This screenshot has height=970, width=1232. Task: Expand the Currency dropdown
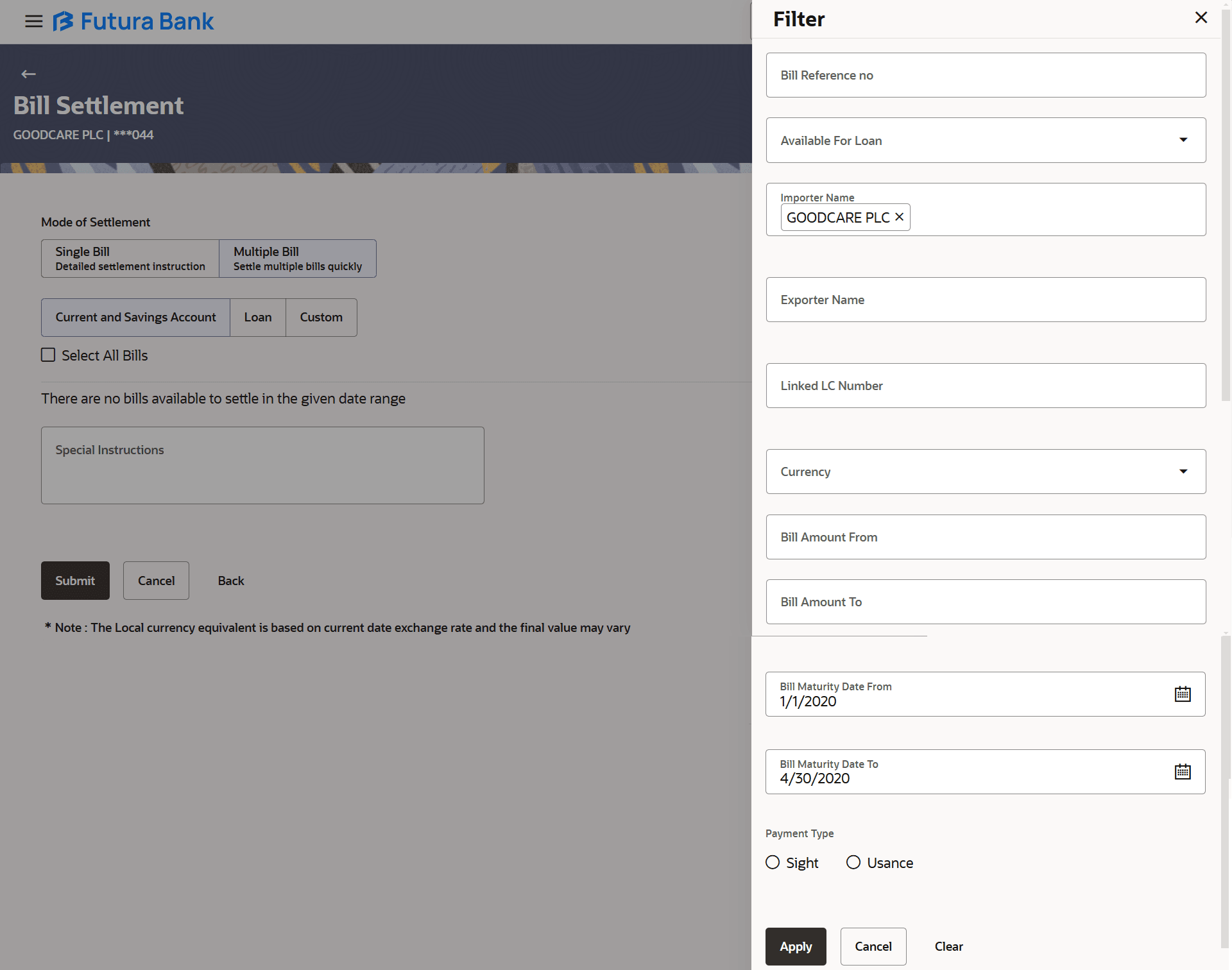tap(1183, 472)
